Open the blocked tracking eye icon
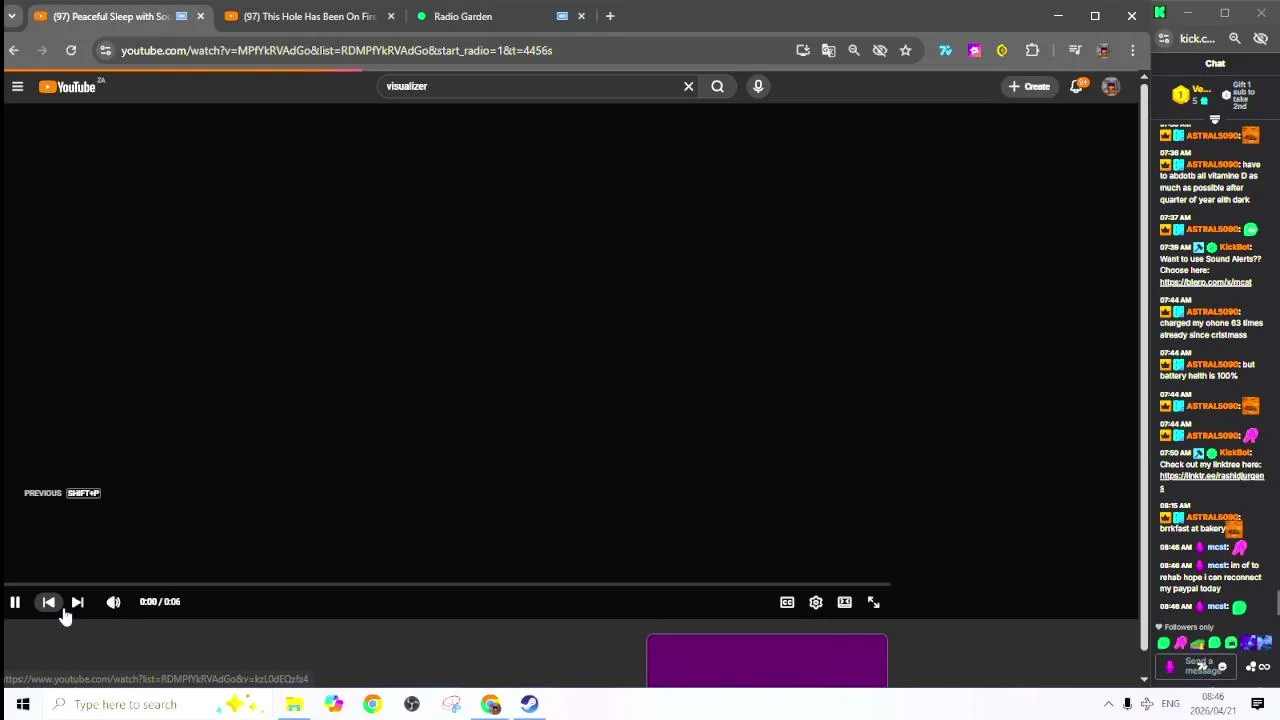Image resolution: width=1280 pixels, height=720 pixels. tap(880, 50)
